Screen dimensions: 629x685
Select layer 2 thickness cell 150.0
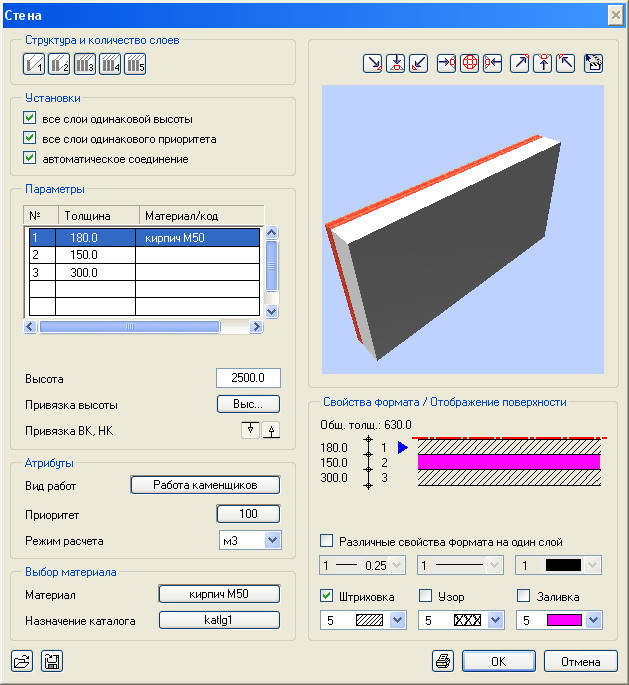pos(95,255)
